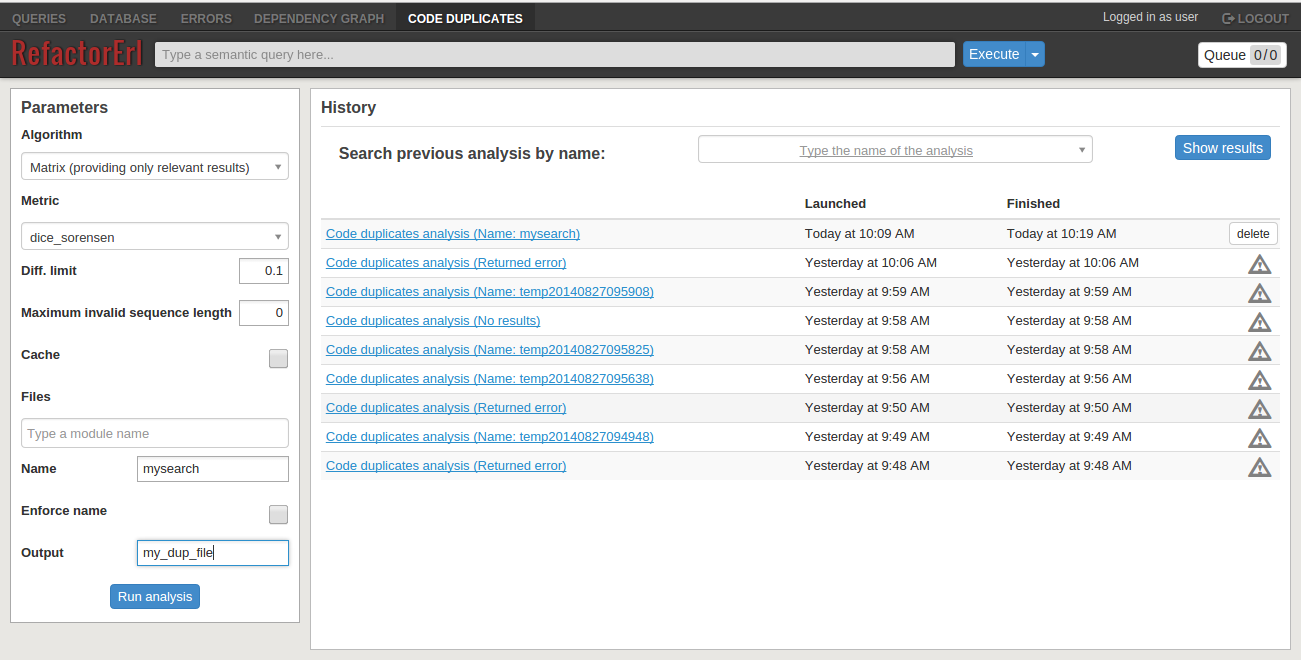Focus the semantic query input field
Viewport: 1301px width, 660px height.
(555, 54)
